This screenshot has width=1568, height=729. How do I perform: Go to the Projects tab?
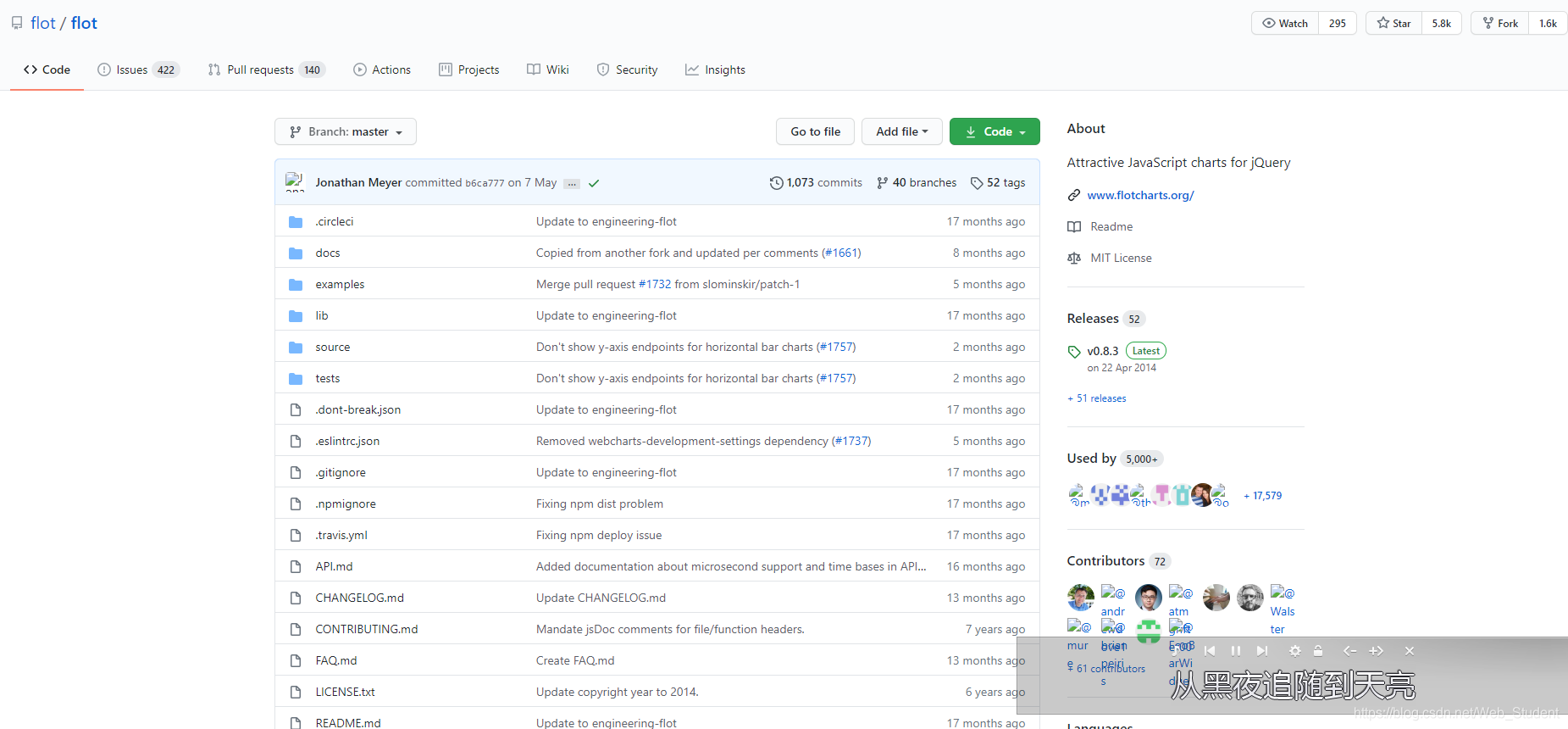(469, 70)
